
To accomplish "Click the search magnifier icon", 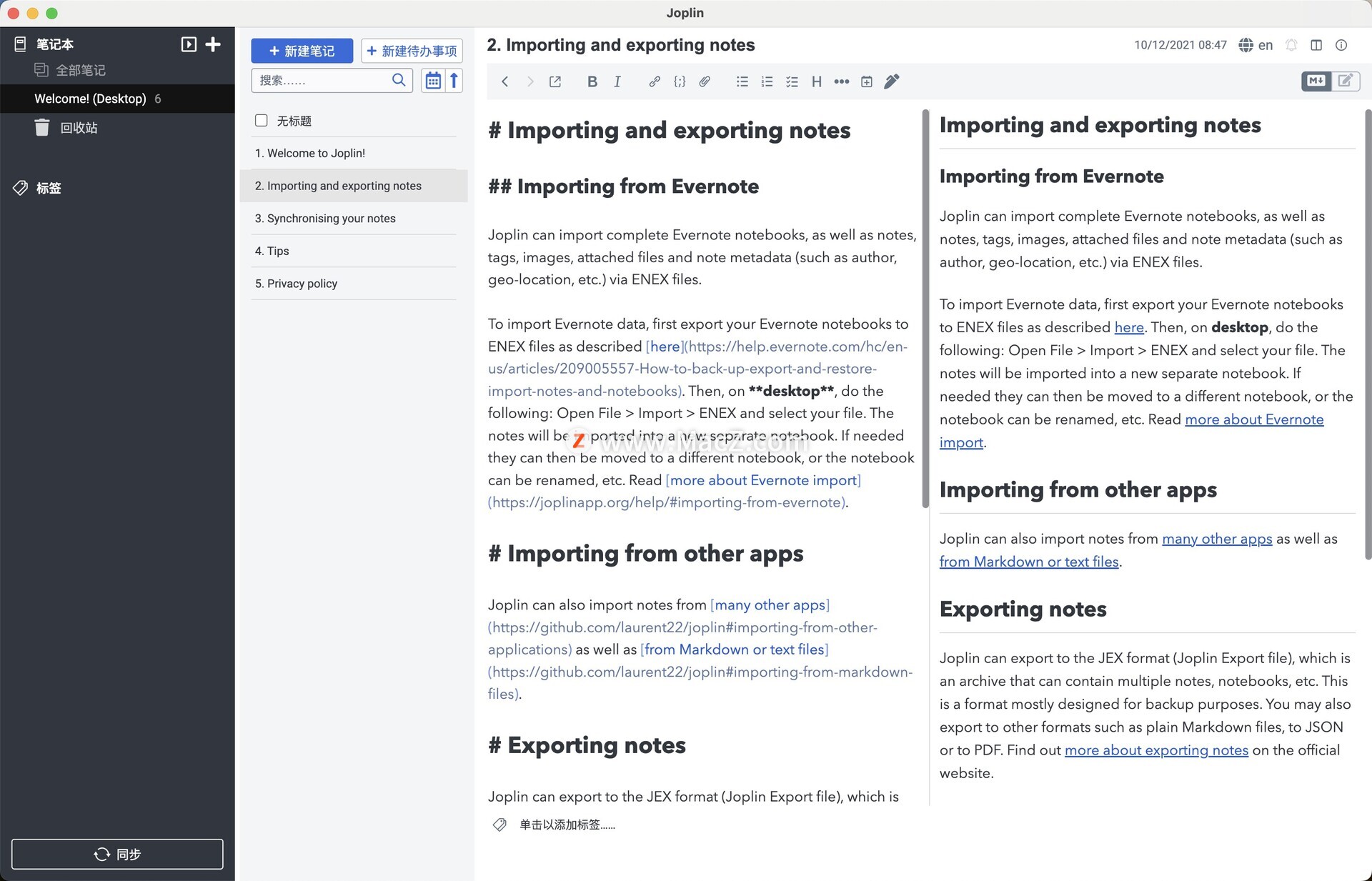I will point(399,80).
